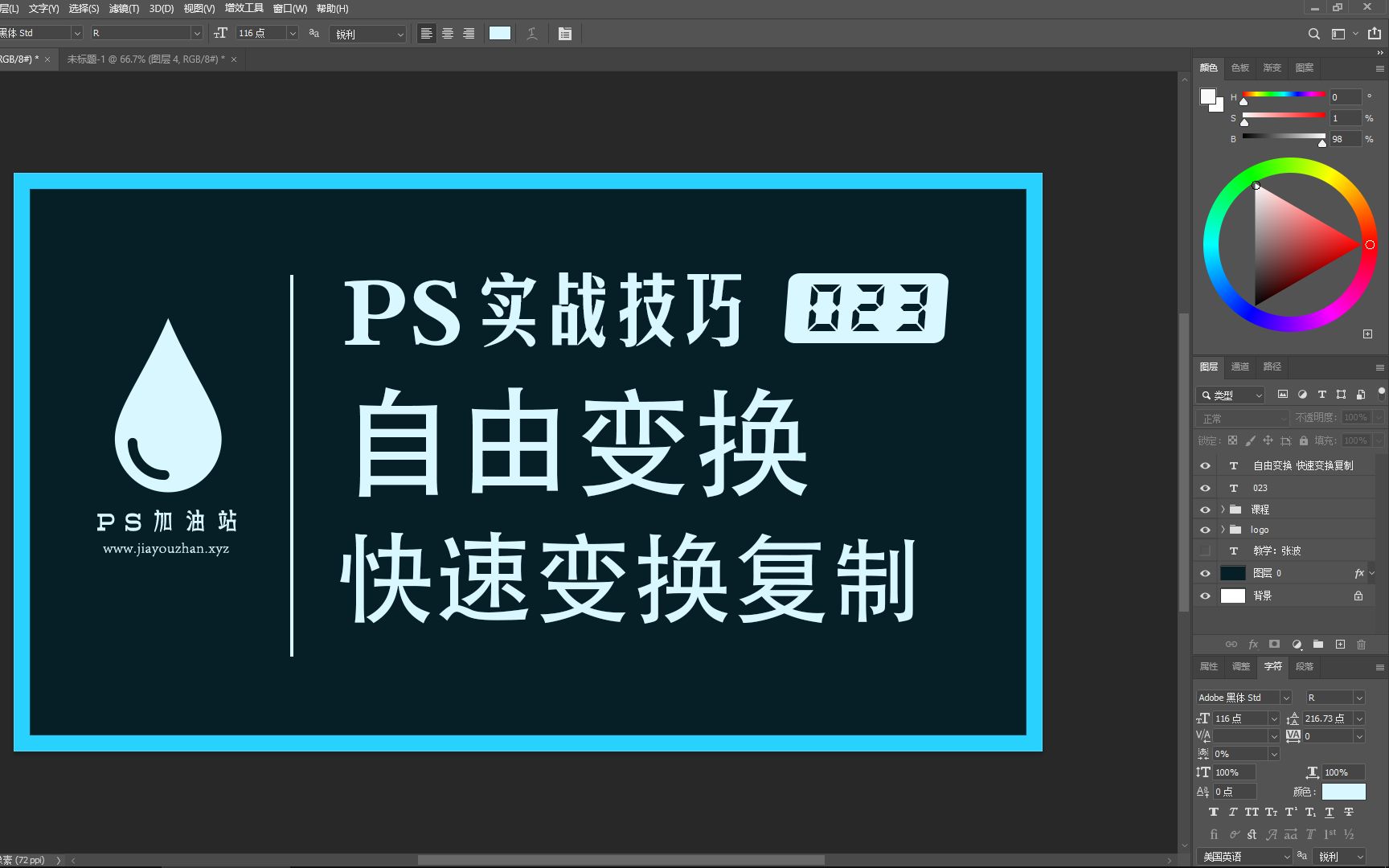Image resolution: width=1389 pixels, height=868 pixels.
Task: Open the blend mode dropdown showing 正常
Action: (x=1242, y=418)
